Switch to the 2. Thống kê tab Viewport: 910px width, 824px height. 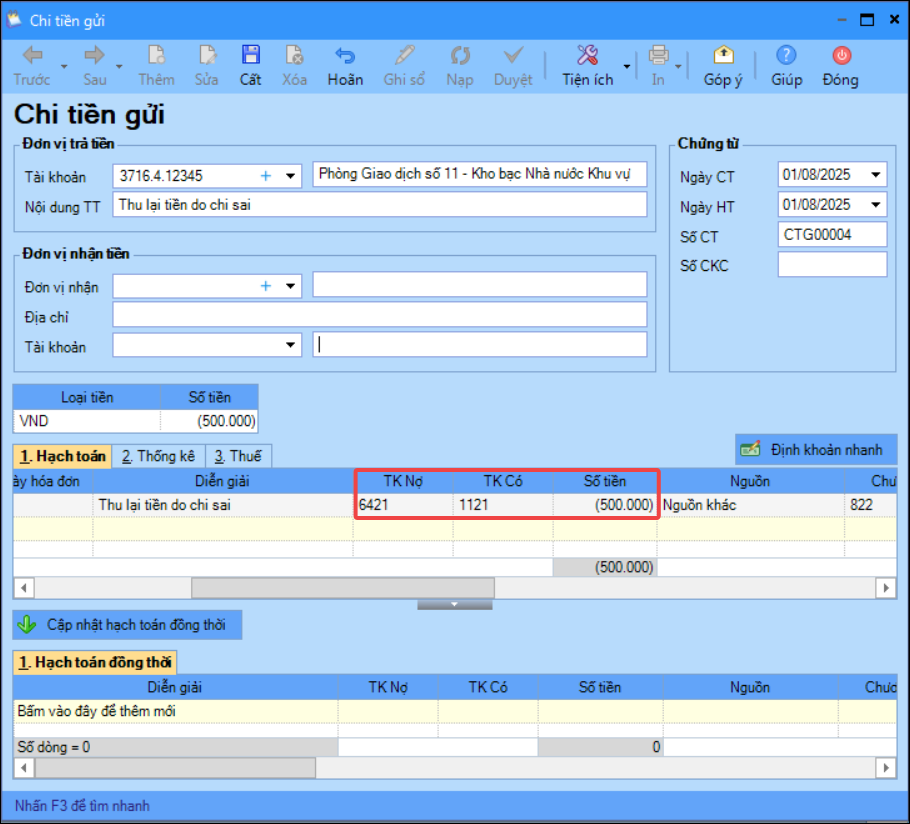click(x=158, y=456)
